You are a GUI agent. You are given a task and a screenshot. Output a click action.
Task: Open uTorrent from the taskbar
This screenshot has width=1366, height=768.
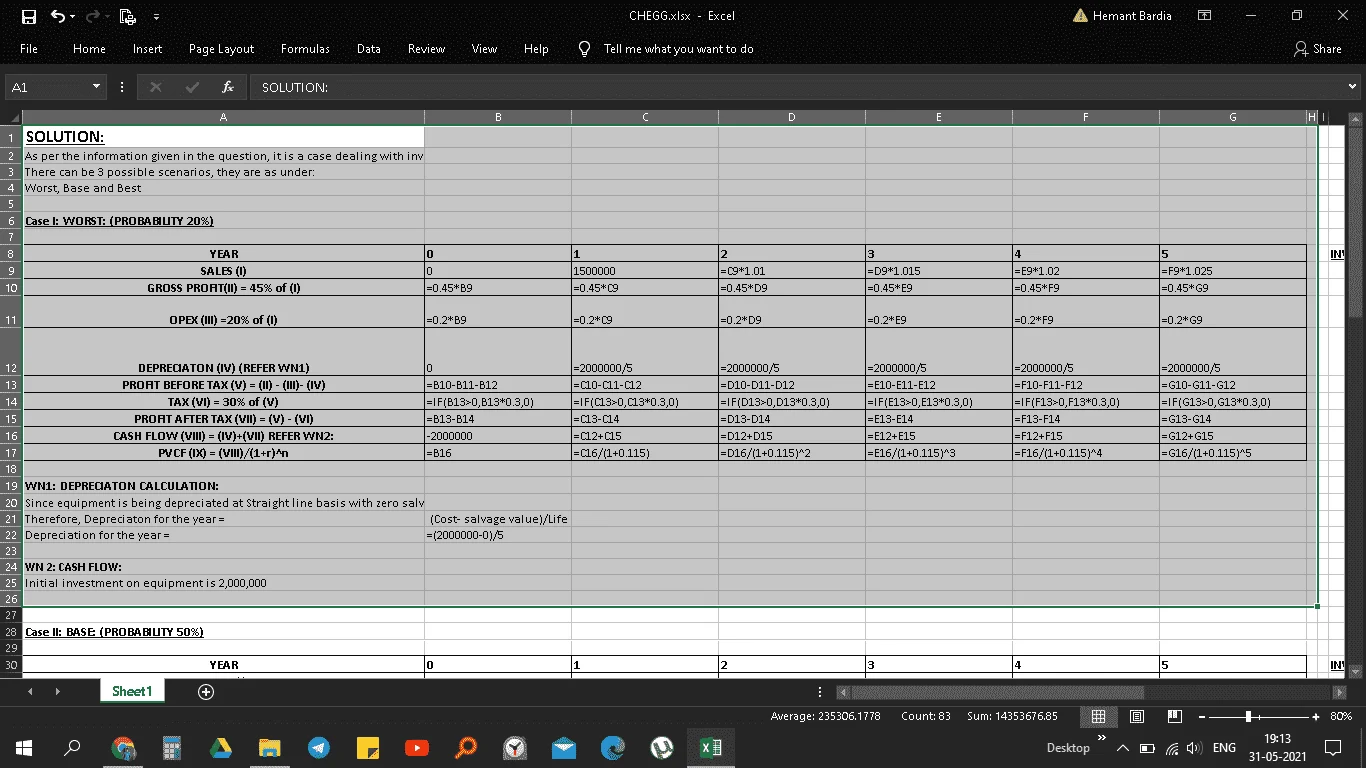(661, 748)
